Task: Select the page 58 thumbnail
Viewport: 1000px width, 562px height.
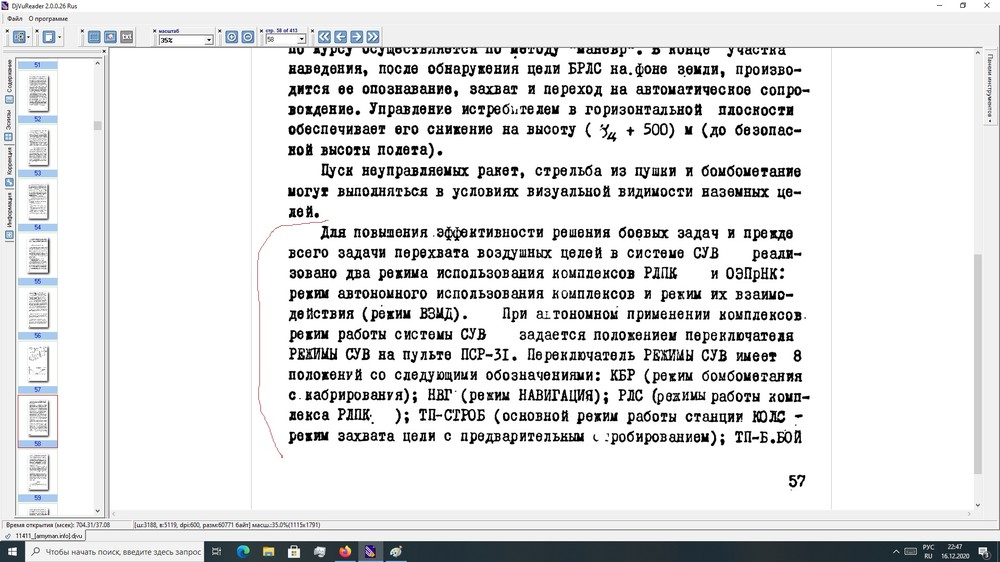Action: coord(38,421)
